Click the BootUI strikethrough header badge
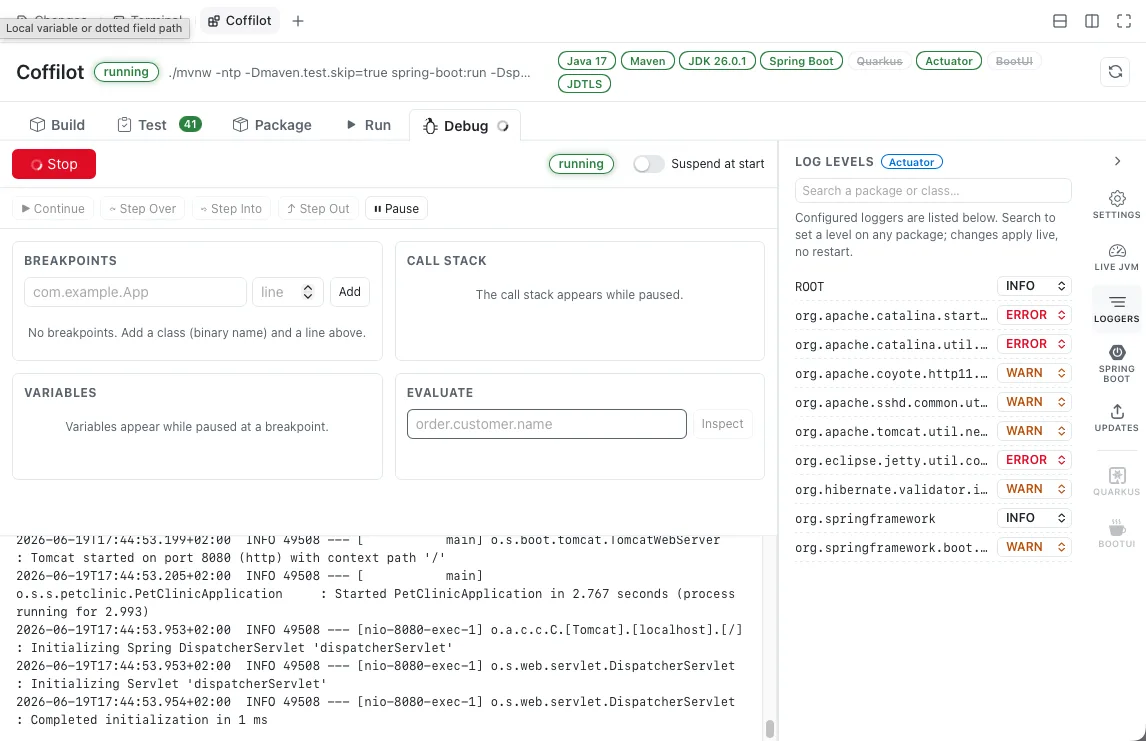 pyautogui.click(x=1014, y=61)
